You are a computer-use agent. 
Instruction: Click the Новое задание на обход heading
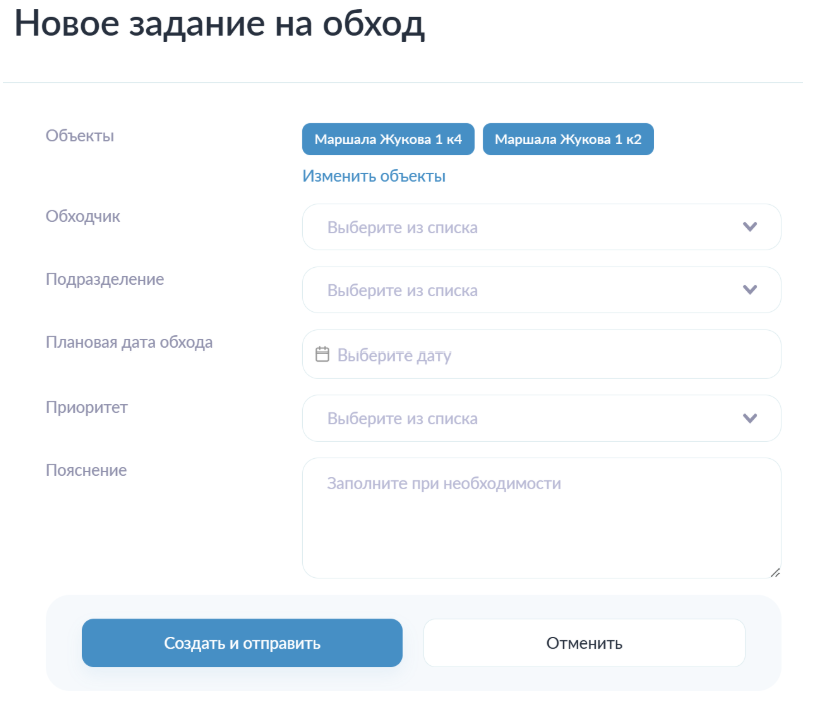pyautogui.click(x=220, y=25)
